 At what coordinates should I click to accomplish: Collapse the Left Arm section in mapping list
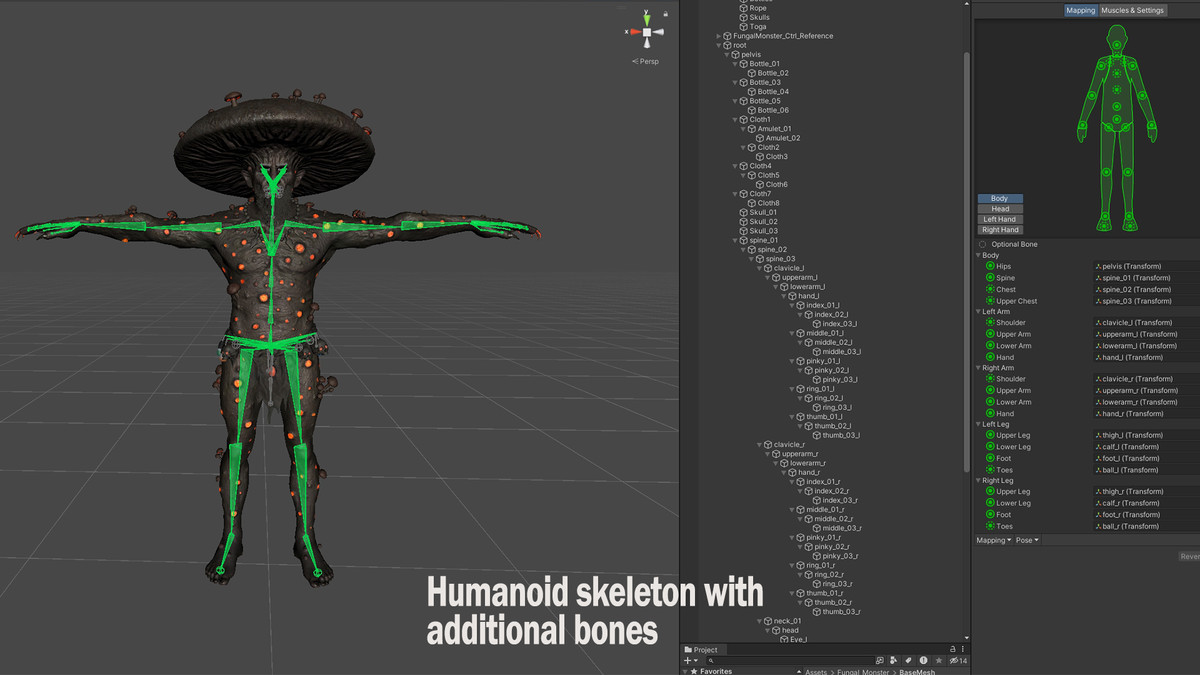tap(978, 312)
